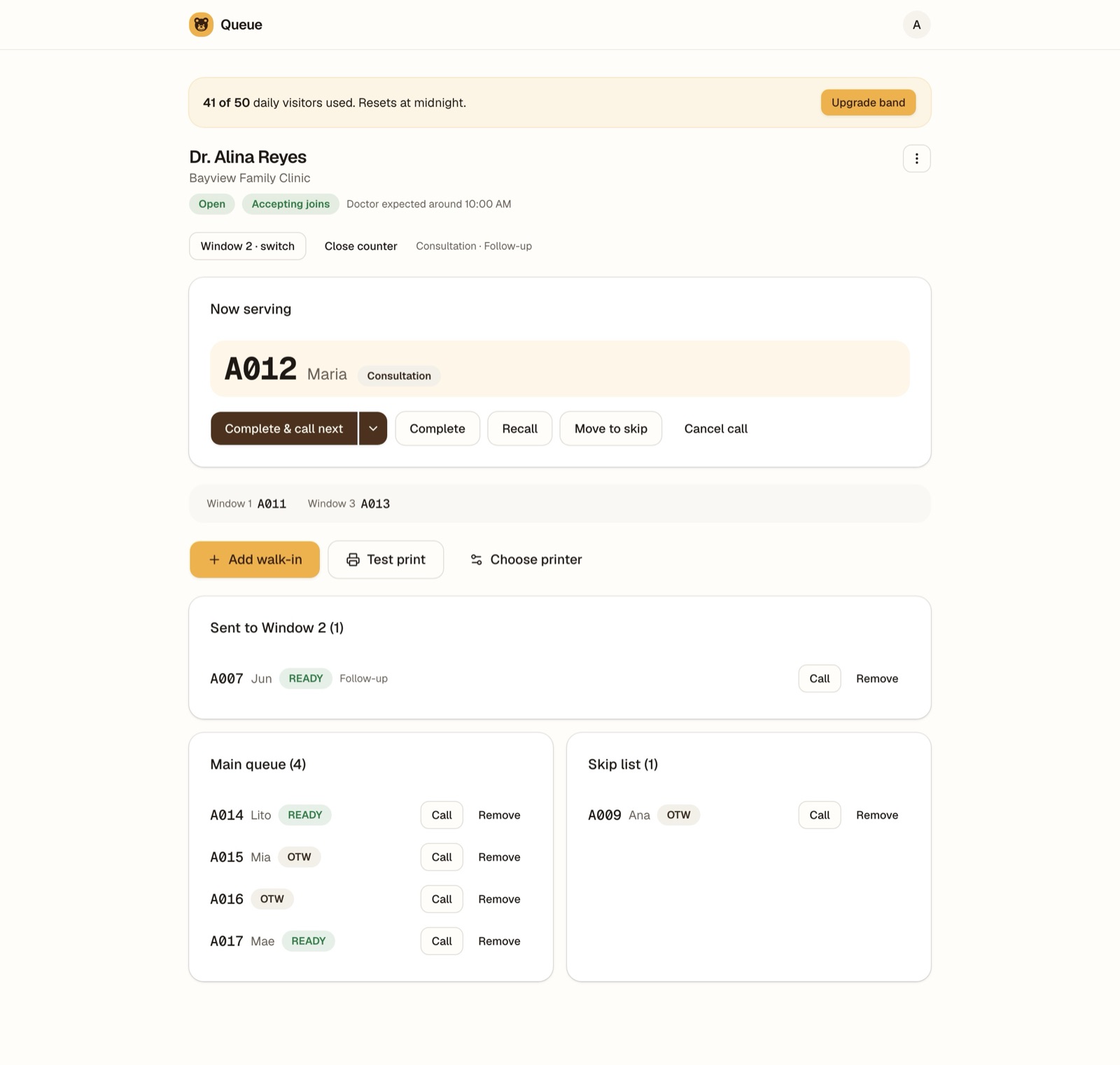Click the sliders icon beside Choose printer

tap(476, 559)
